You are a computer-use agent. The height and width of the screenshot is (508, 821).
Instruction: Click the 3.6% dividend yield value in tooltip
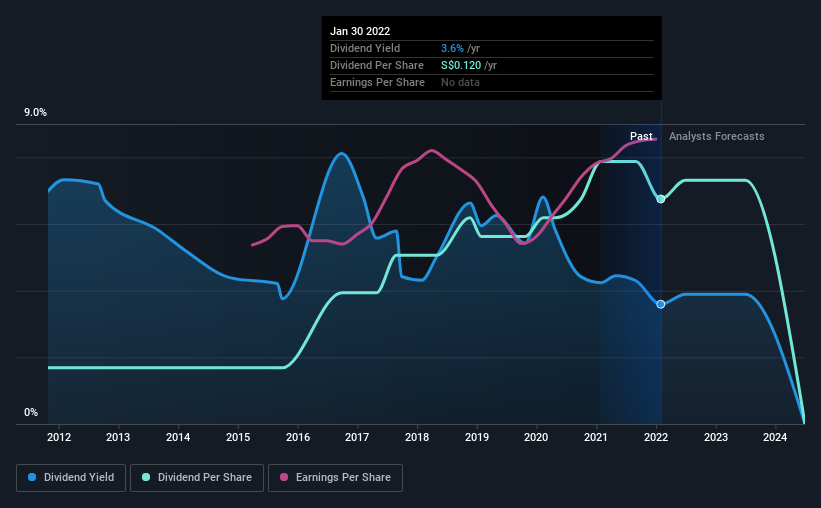[452, 48]
